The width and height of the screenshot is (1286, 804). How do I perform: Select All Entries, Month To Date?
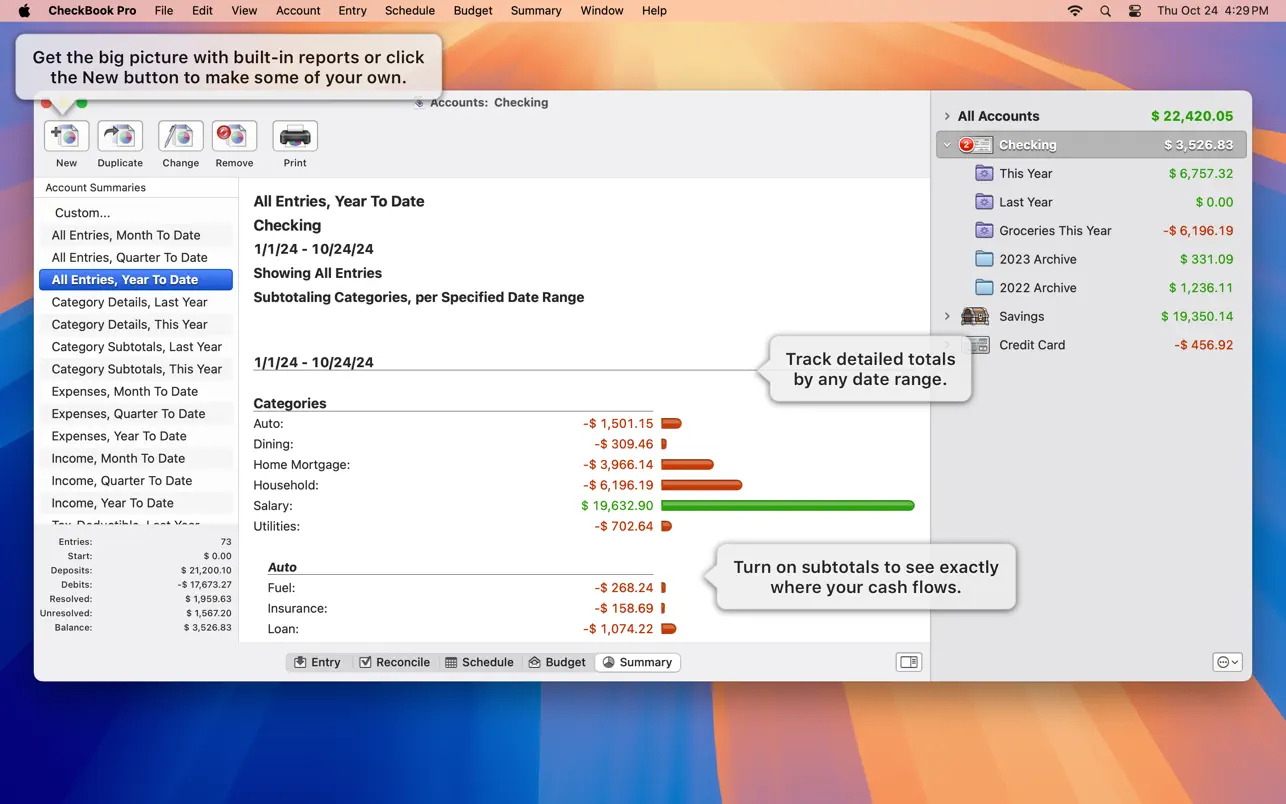(x=136, y=235)
